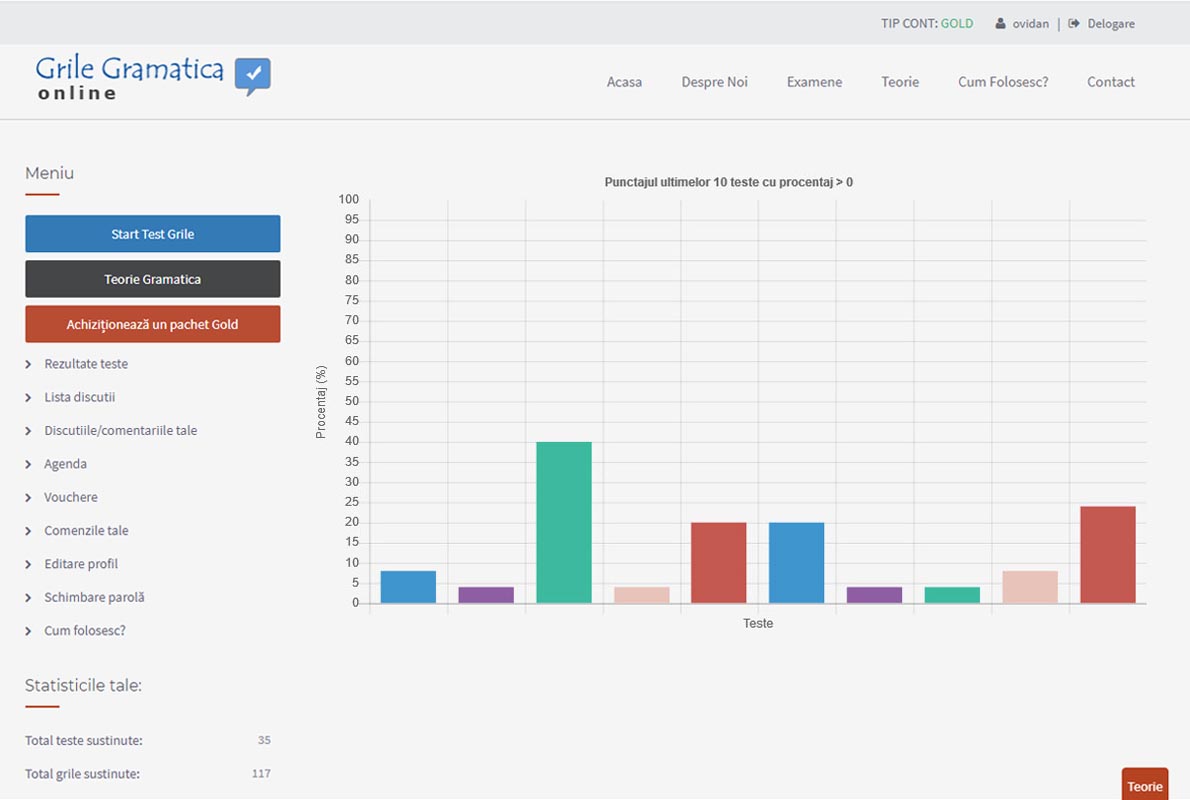1190x800 pixels.
Task: Go to the Examene menu page
Action: coord(814,82)
